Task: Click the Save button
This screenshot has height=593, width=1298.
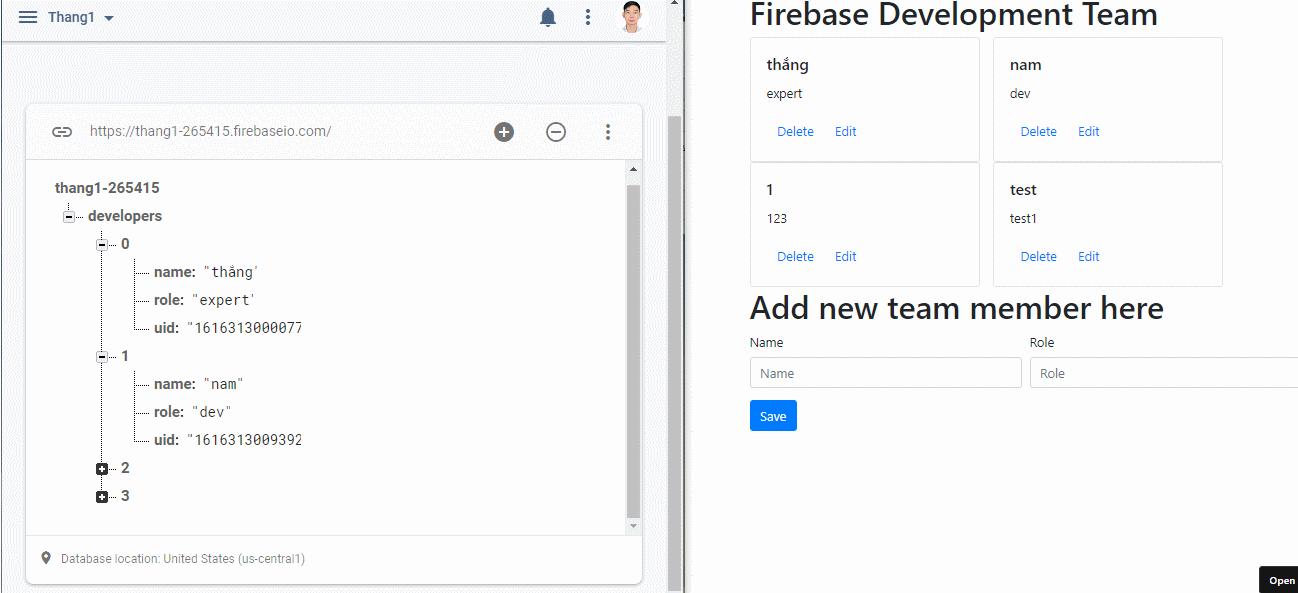Action: pyautogui.click(x=773, y=416)
